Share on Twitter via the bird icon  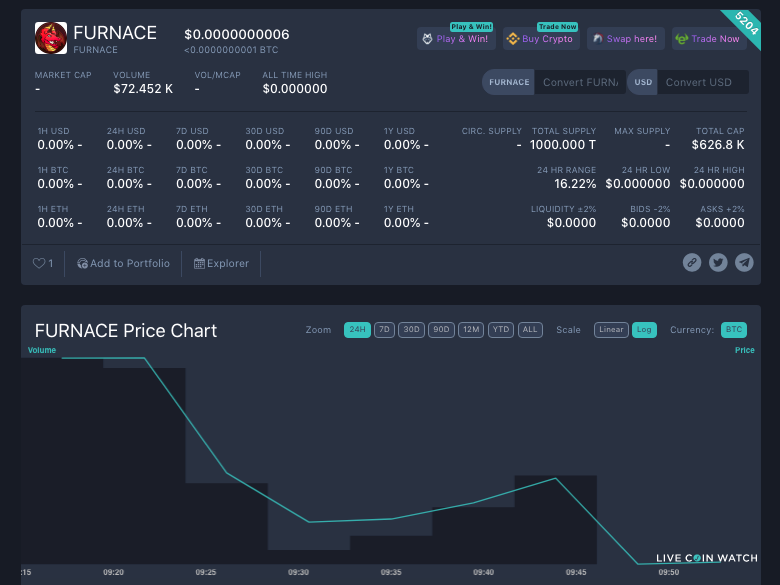pyautogui.click(x=718, y=262)
